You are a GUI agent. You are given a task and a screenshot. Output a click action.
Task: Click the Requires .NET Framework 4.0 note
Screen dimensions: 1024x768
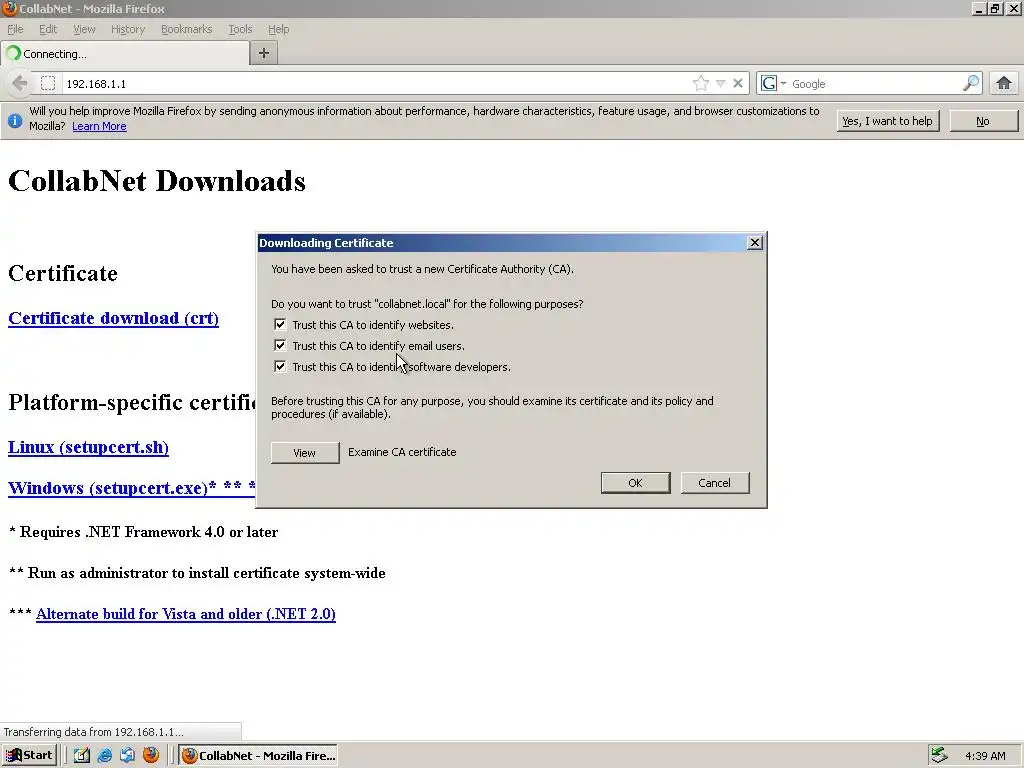(x=144, y=532)
